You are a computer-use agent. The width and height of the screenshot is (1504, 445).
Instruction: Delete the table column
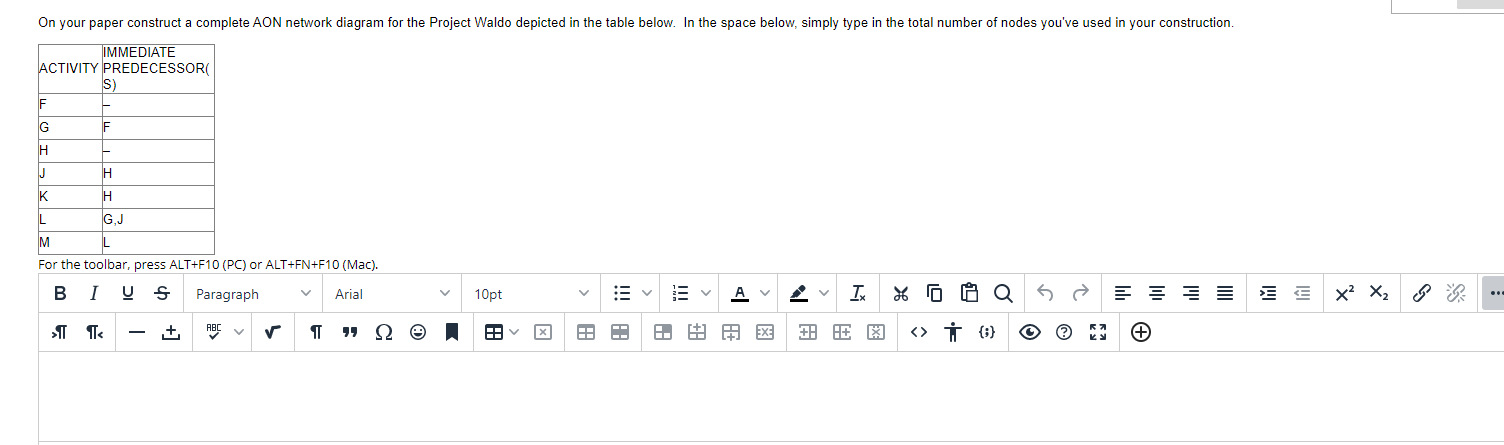point(876,334)
